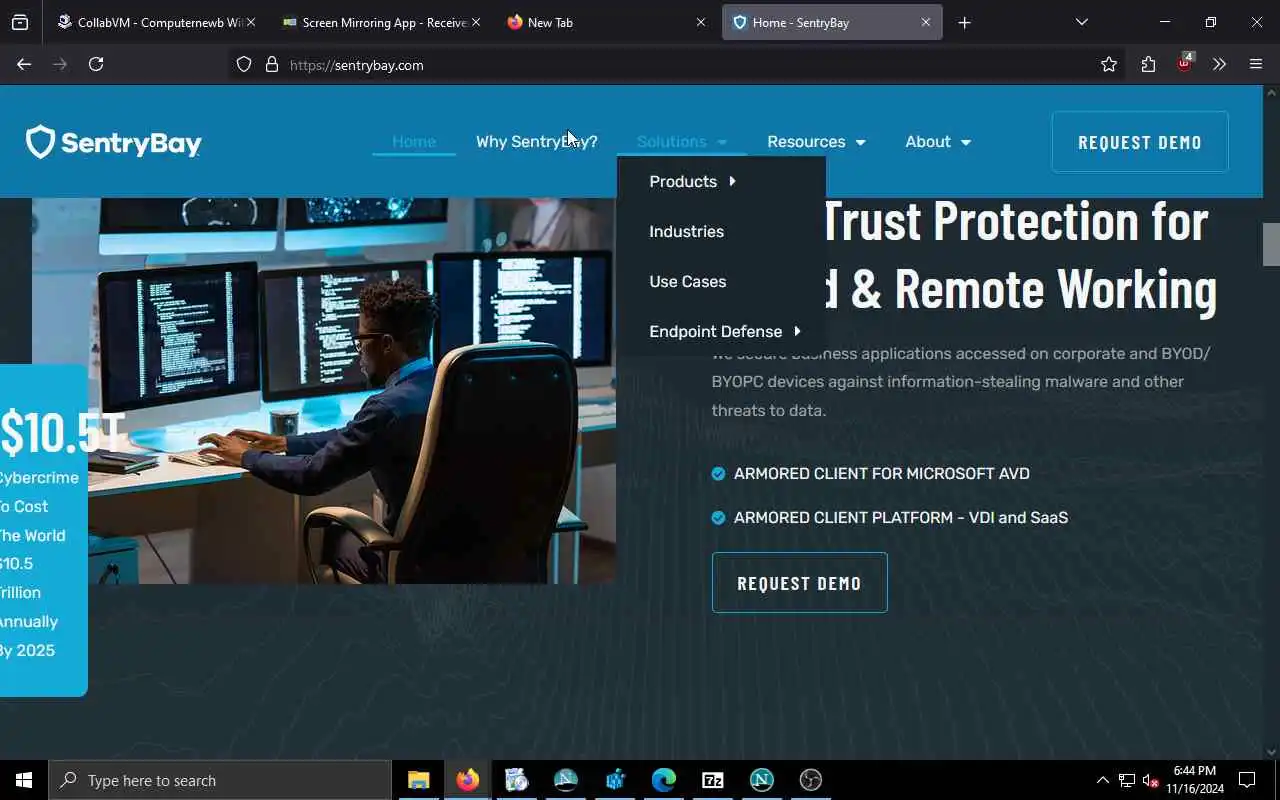Open Firefox View in the tab bar
Image resolution: width=1280 pixels, height=800 pixels.
pyautogui.click(x=20, y=22)
